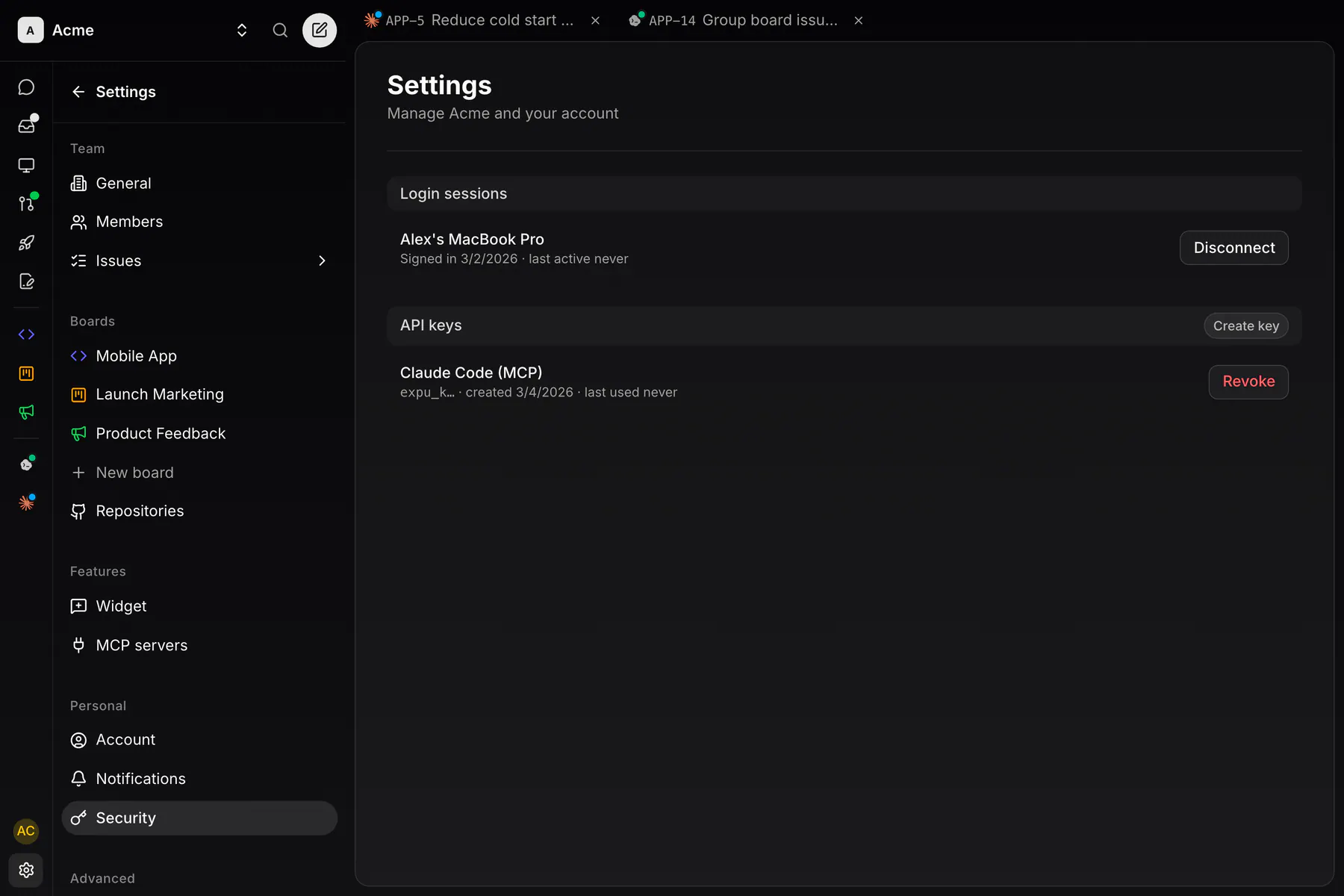
Task: Open Widget feature settings
Action: (x=199, y=606)
